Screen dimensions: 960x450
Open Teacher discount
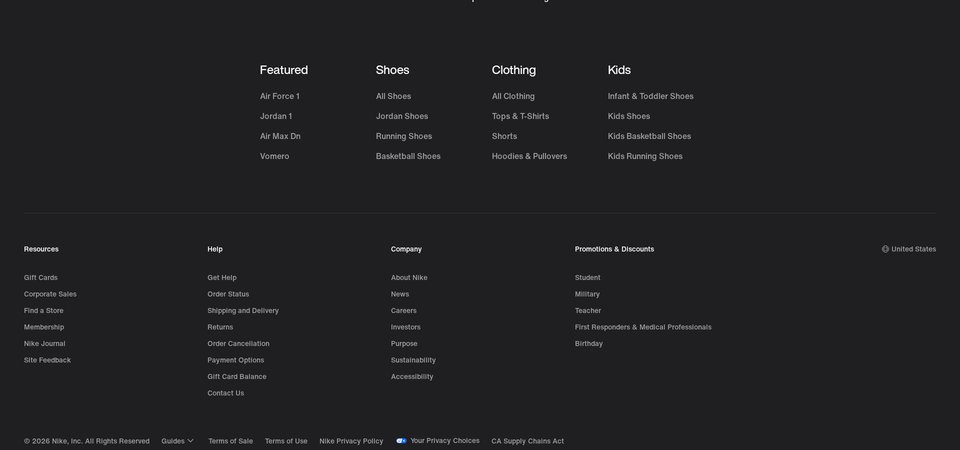click(588, 311)
